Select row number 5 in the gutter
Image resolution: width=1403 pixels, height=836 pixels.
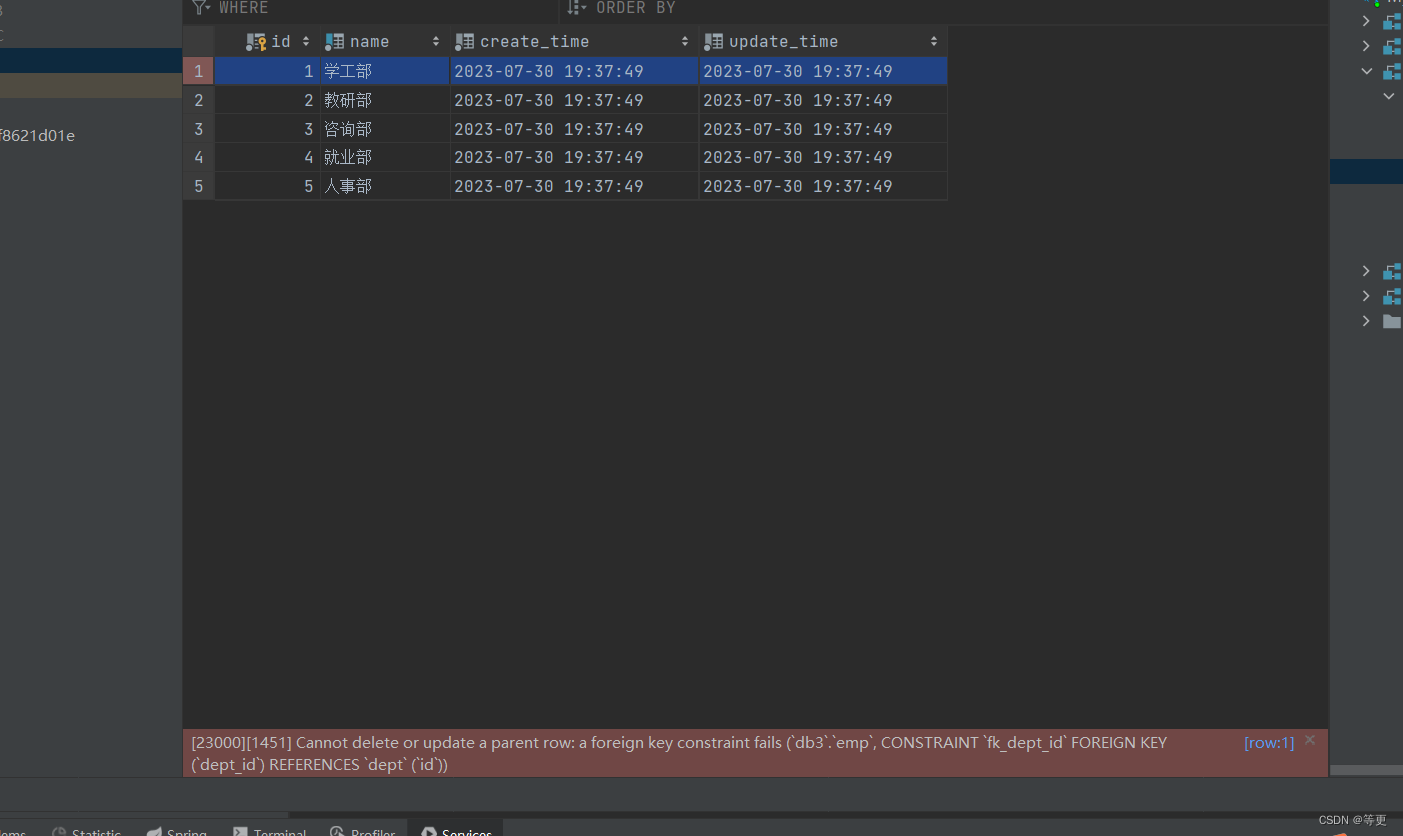pos(199,186)
